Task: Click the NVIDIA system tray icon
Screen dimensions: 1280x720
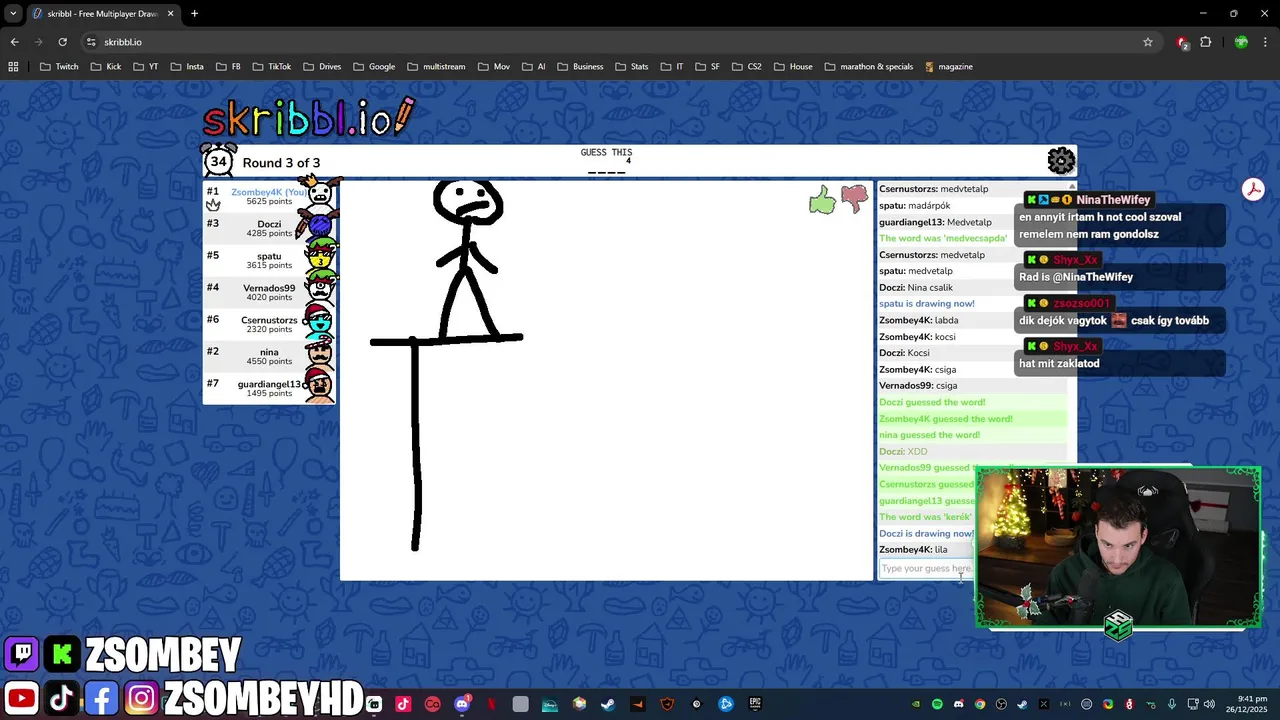Action: click(x=916, y=704)
